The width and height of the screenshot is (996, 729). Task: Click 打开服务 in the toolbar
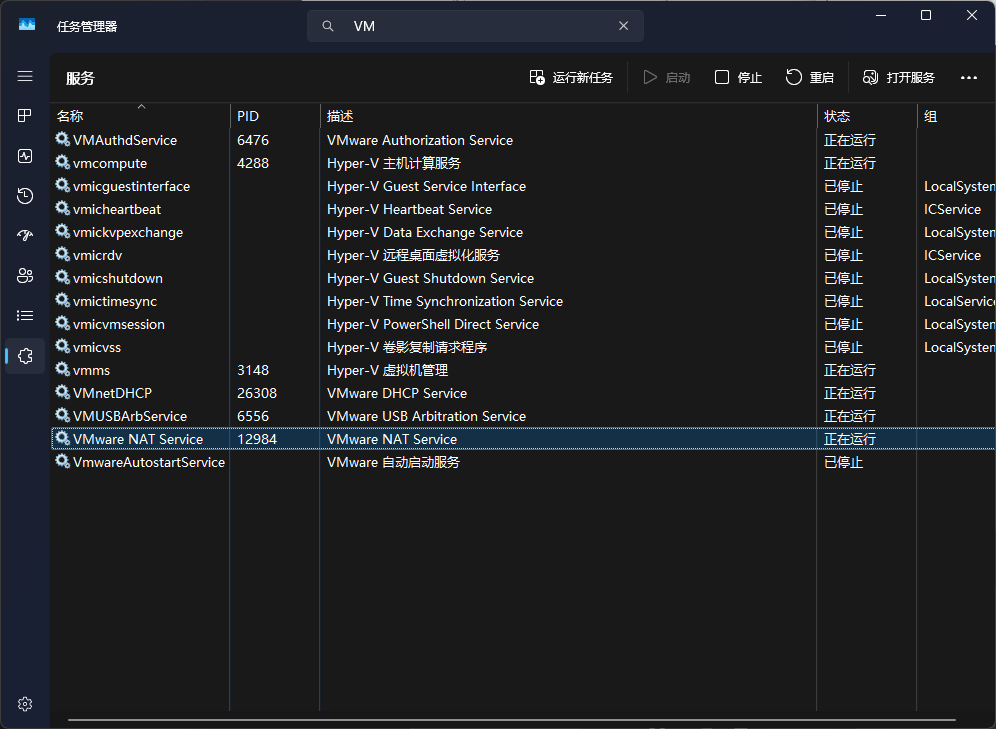(899, 78)
